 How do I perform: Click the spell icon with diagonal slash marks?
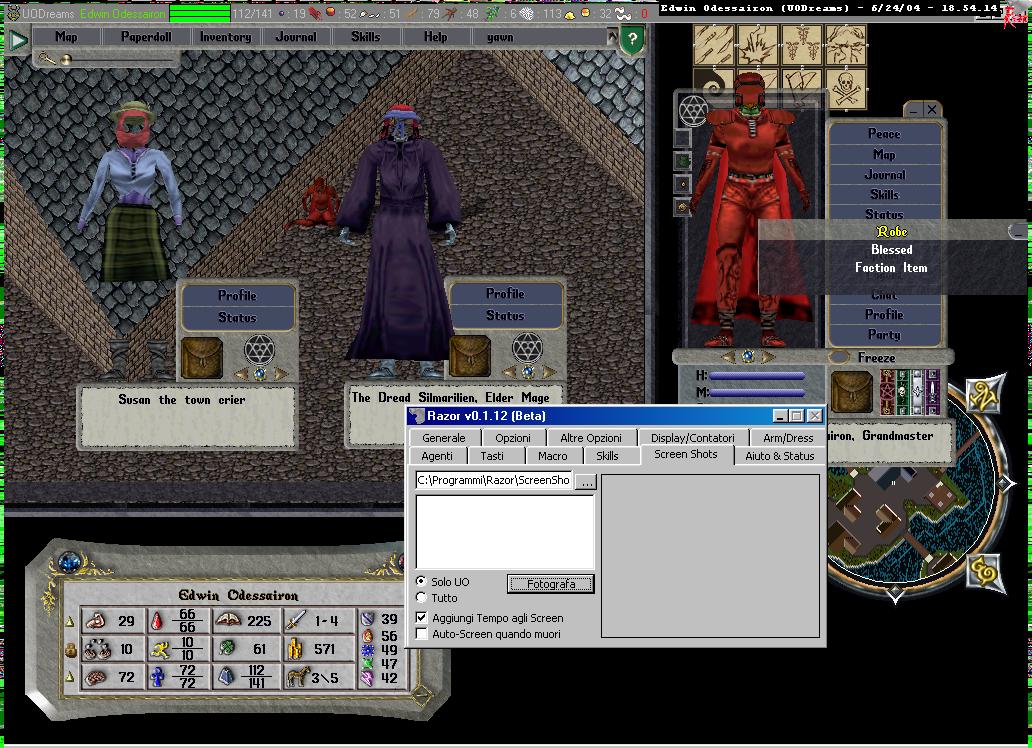point(713,45)
